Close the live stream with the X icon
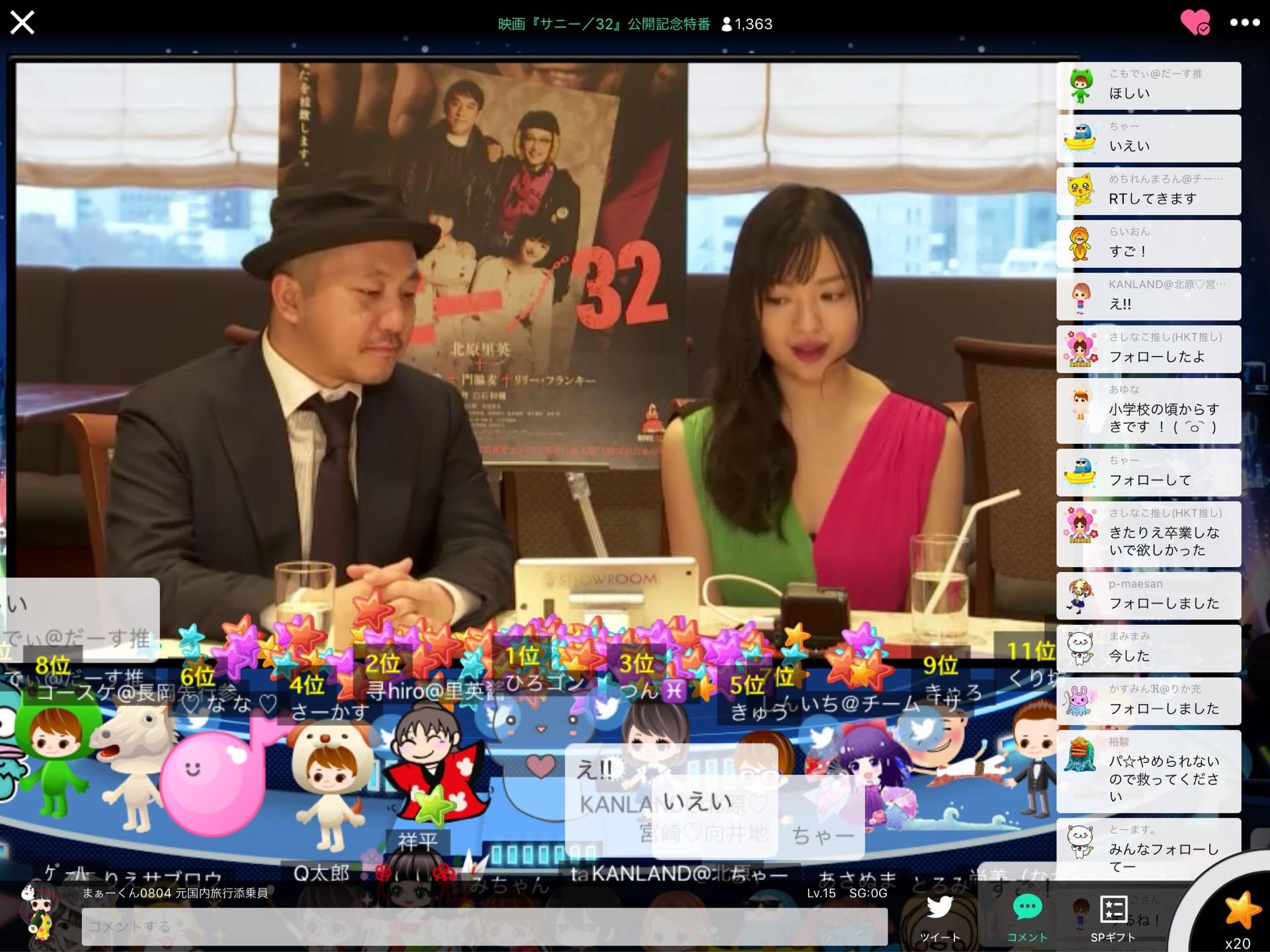The height and width of the screenshot is (952, 1270). [22, 22]
